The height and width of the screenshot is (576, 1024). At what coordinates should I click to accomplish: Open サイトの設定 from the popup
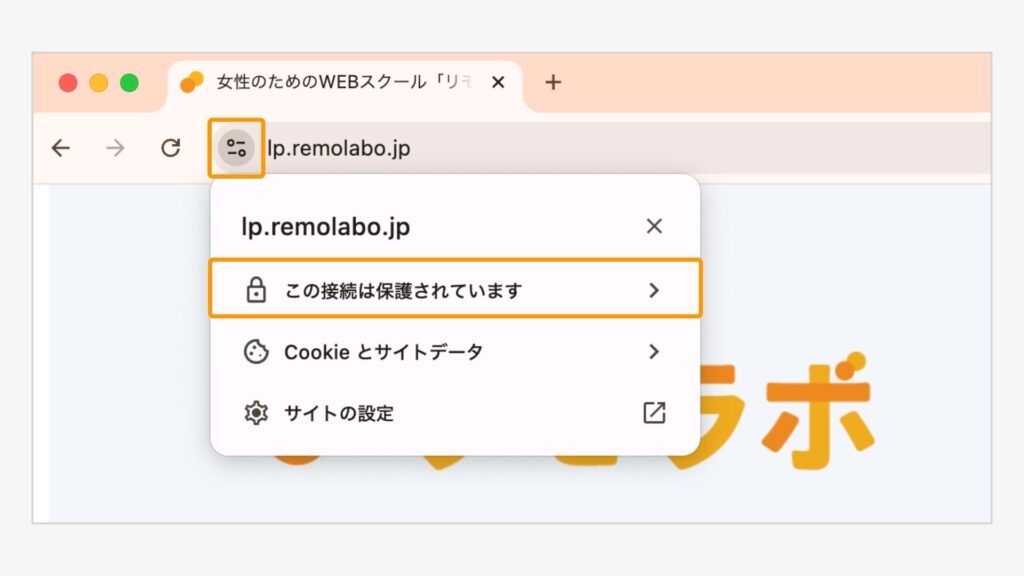[455, 413]
